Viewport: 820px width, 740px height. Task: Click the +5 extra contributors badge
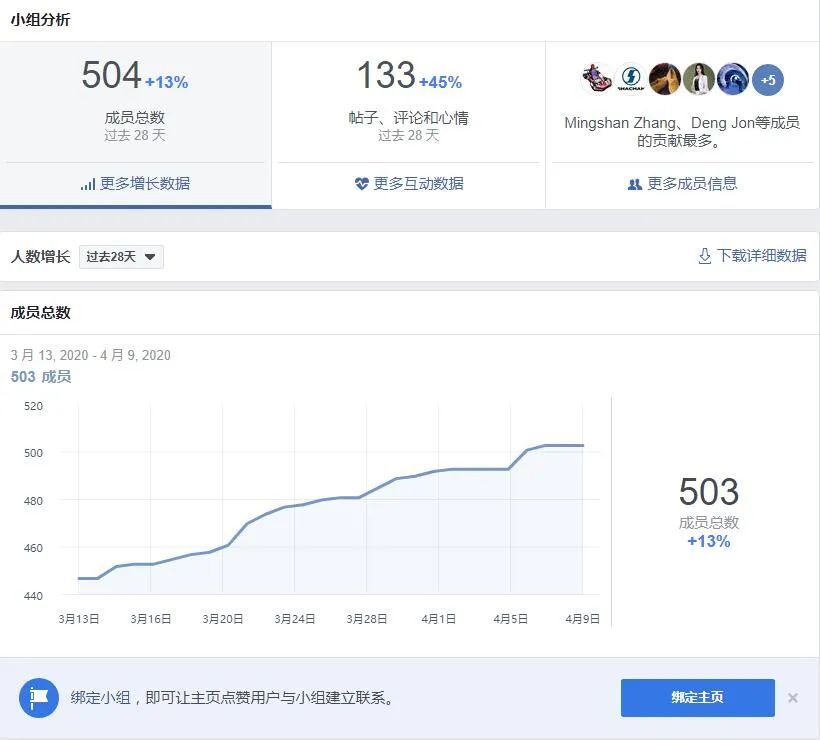pyautogui.click(x=766, y=79)
